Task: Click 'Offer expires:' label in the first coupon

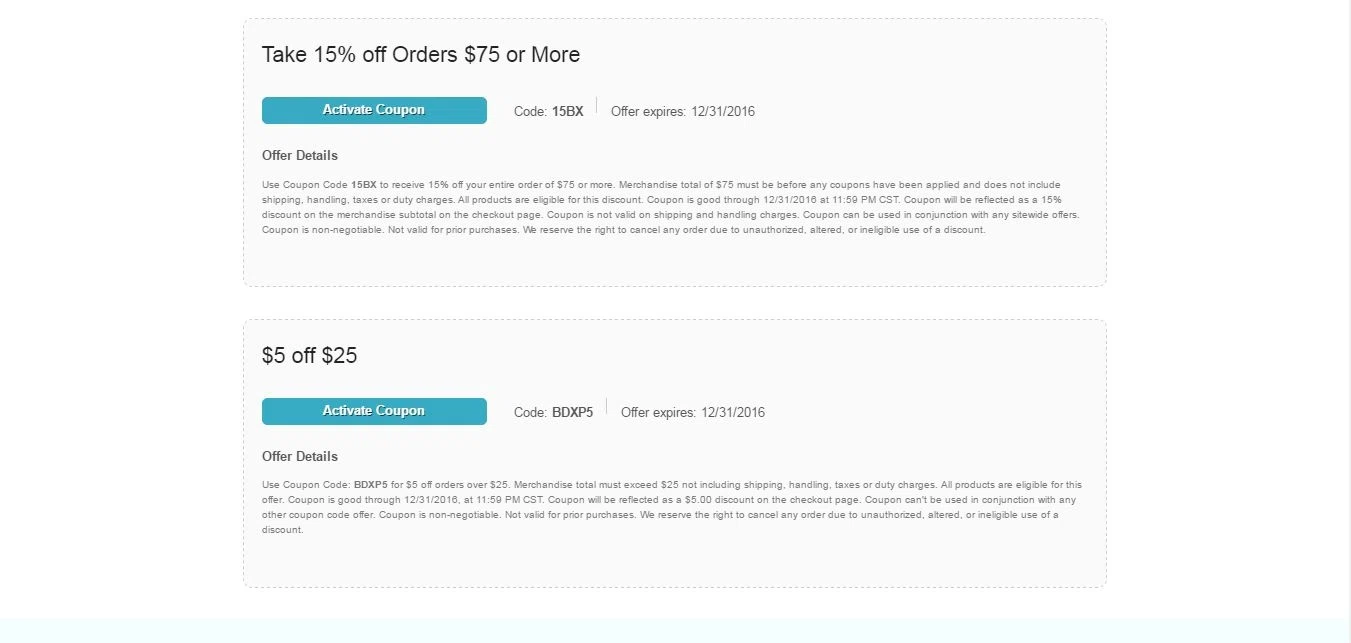Action: click(x=648, y=112)
